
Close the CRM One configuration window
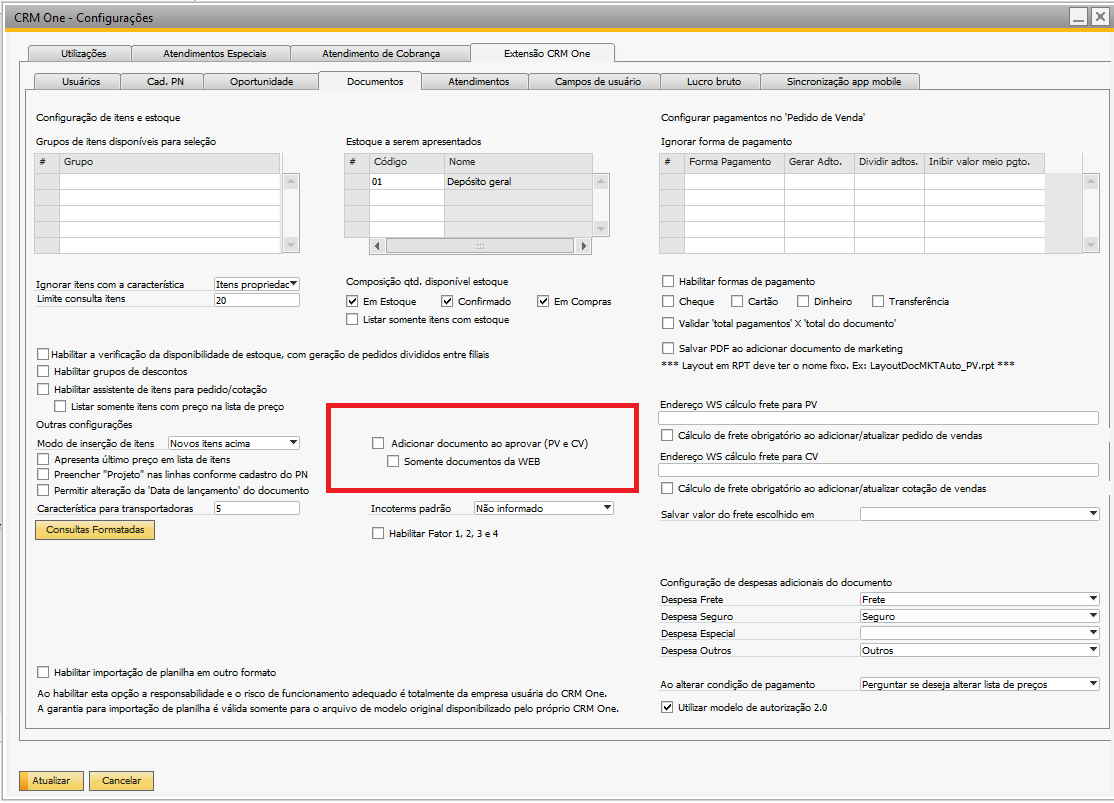1099,17
